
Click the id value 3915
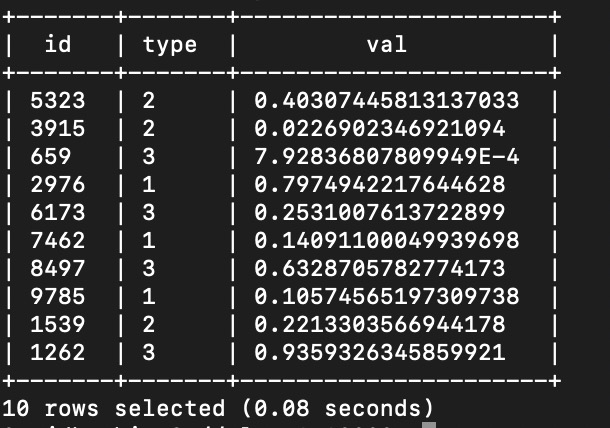pos(58,128)
